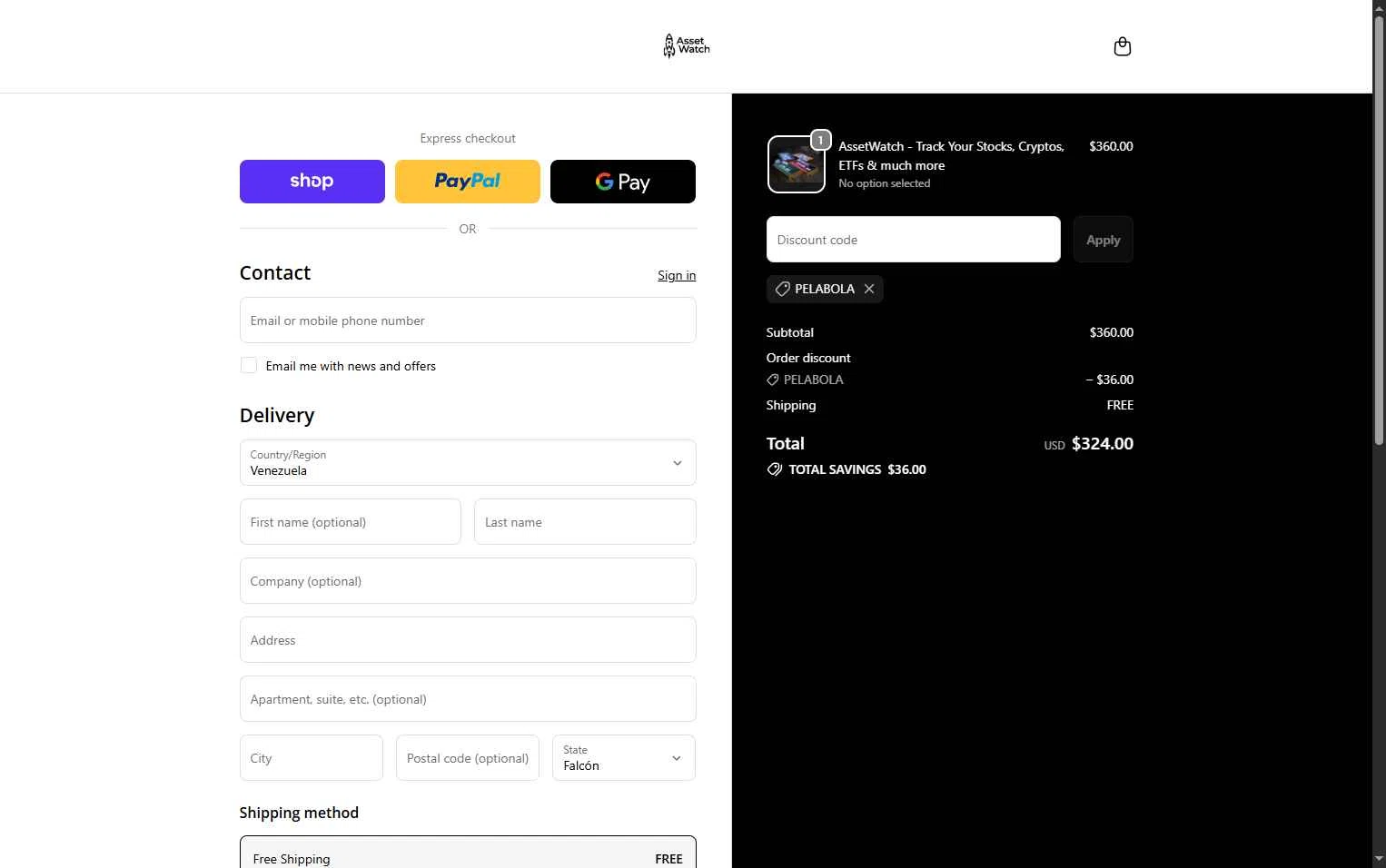Viewport: 1386px width, 868px height.
Task: Focus the First name (optional) field
Action: (x=351, y=522)
